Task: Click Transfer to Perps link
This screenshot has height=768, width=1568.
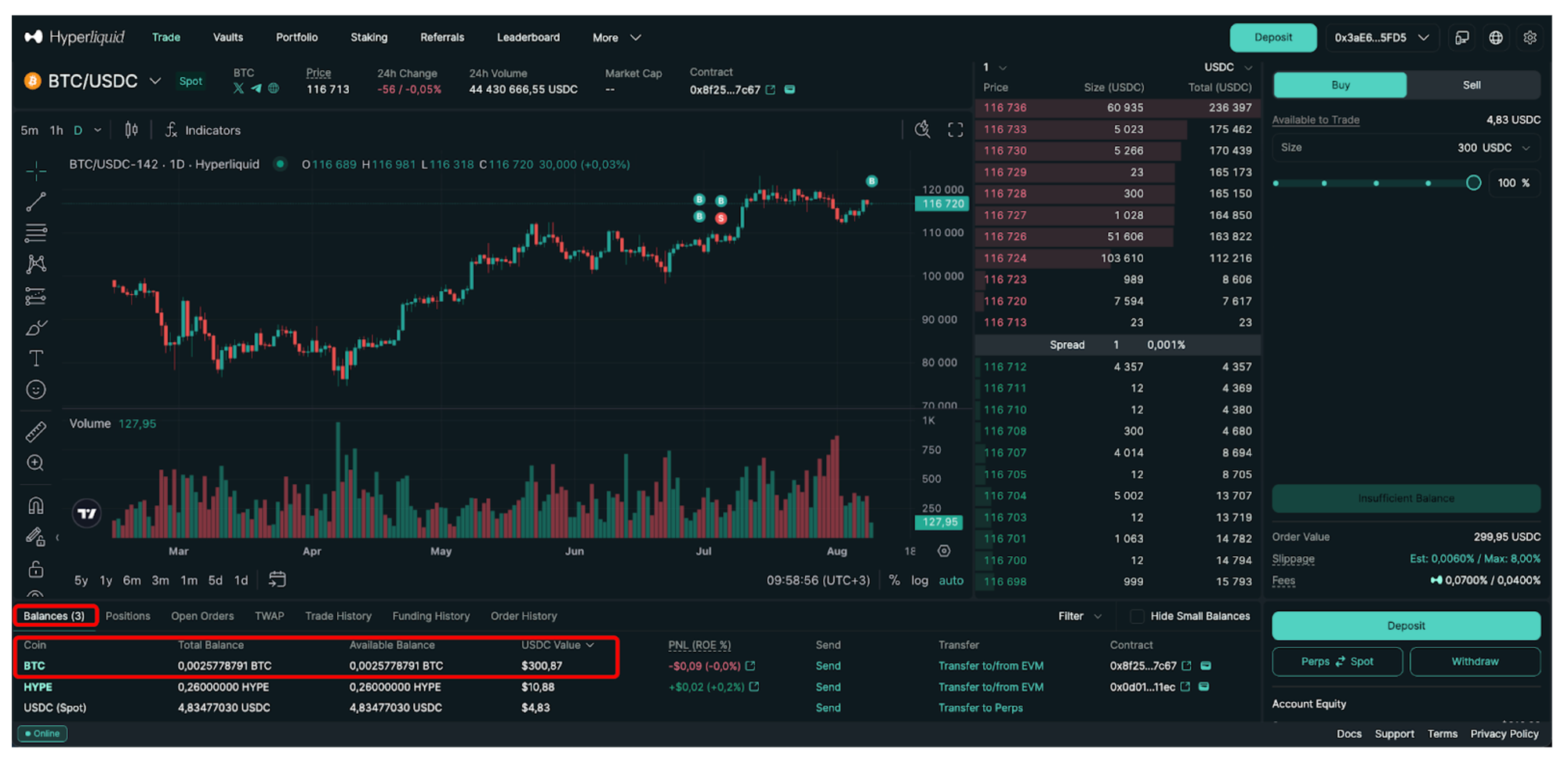Action: [x=980, y=708]
